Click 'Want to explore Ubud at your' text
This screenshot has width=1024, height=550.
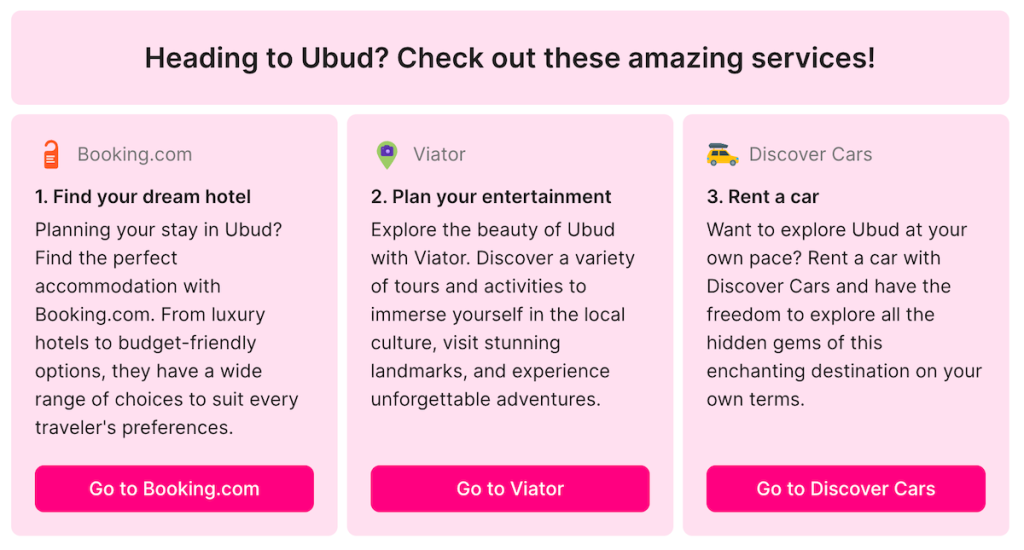837,229
